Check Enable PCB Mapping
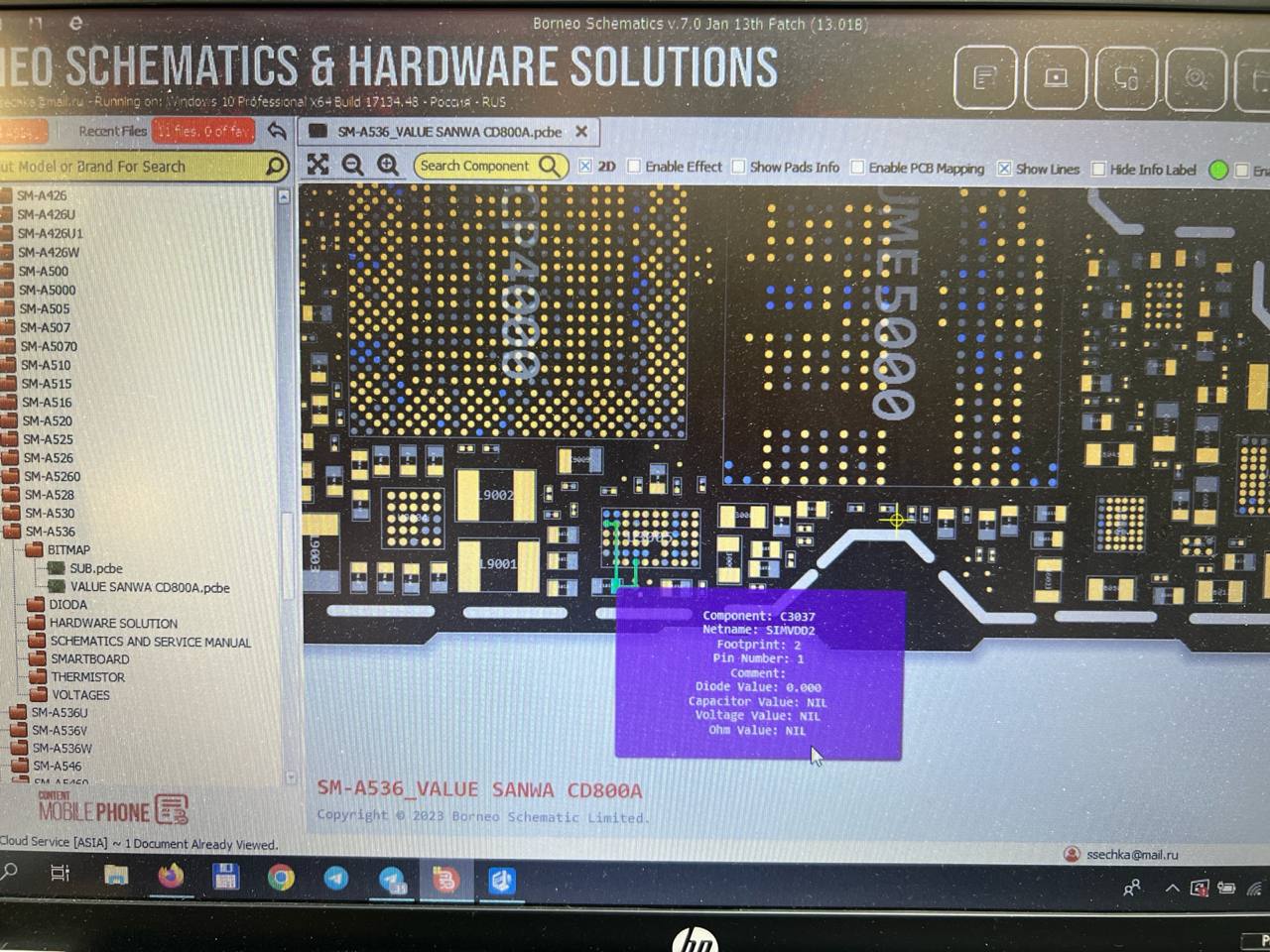Screen dimensions: 1270x952 tap(857, 168)
